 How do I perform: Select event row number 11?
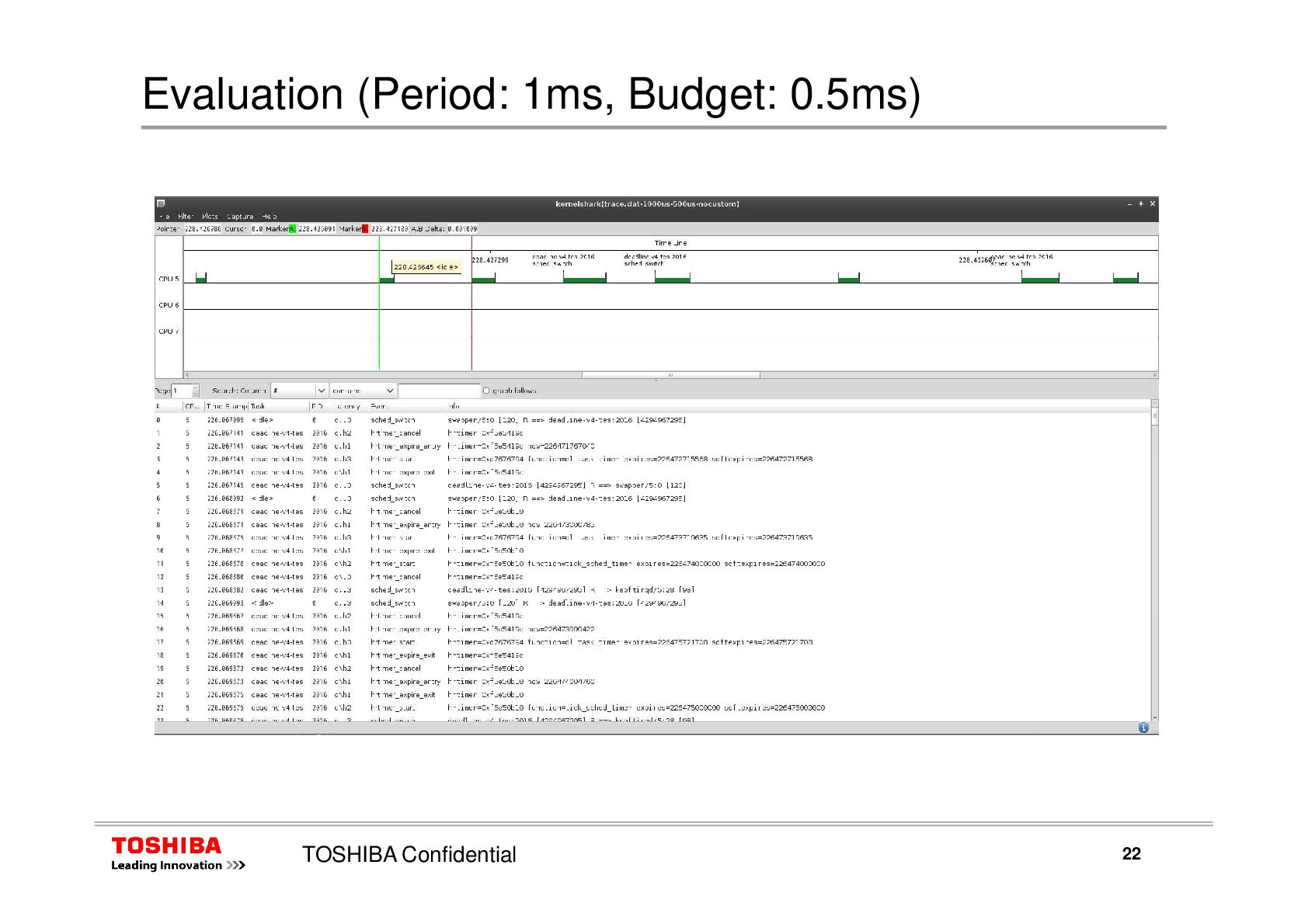652,564
